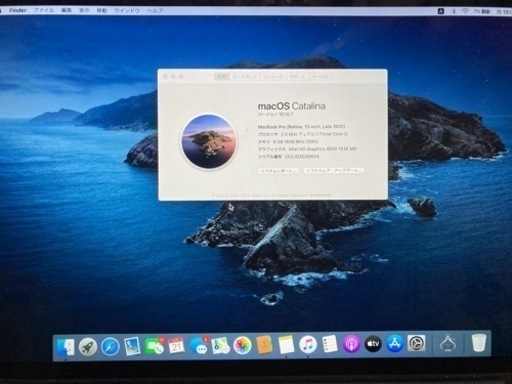Open Reminders list icon in Dock
The width and height of the screenshot is (512, 384).
[x=330, y=344]
